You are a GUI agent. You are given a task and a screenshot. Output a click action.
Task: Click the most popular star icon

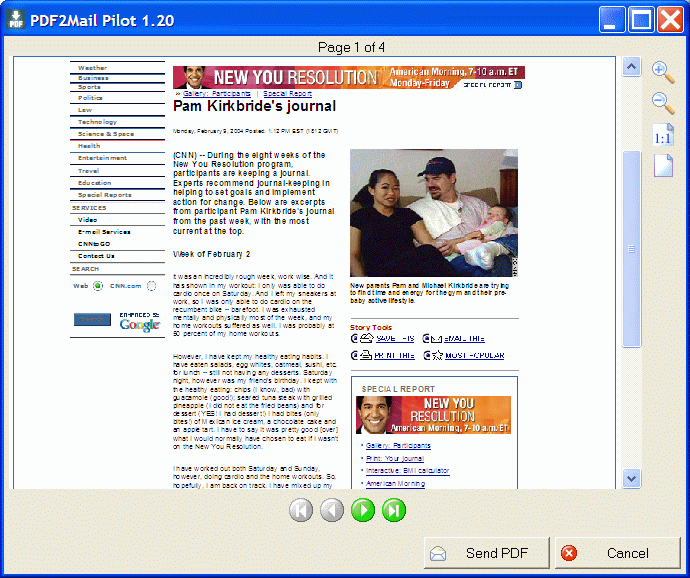[437, 355]
